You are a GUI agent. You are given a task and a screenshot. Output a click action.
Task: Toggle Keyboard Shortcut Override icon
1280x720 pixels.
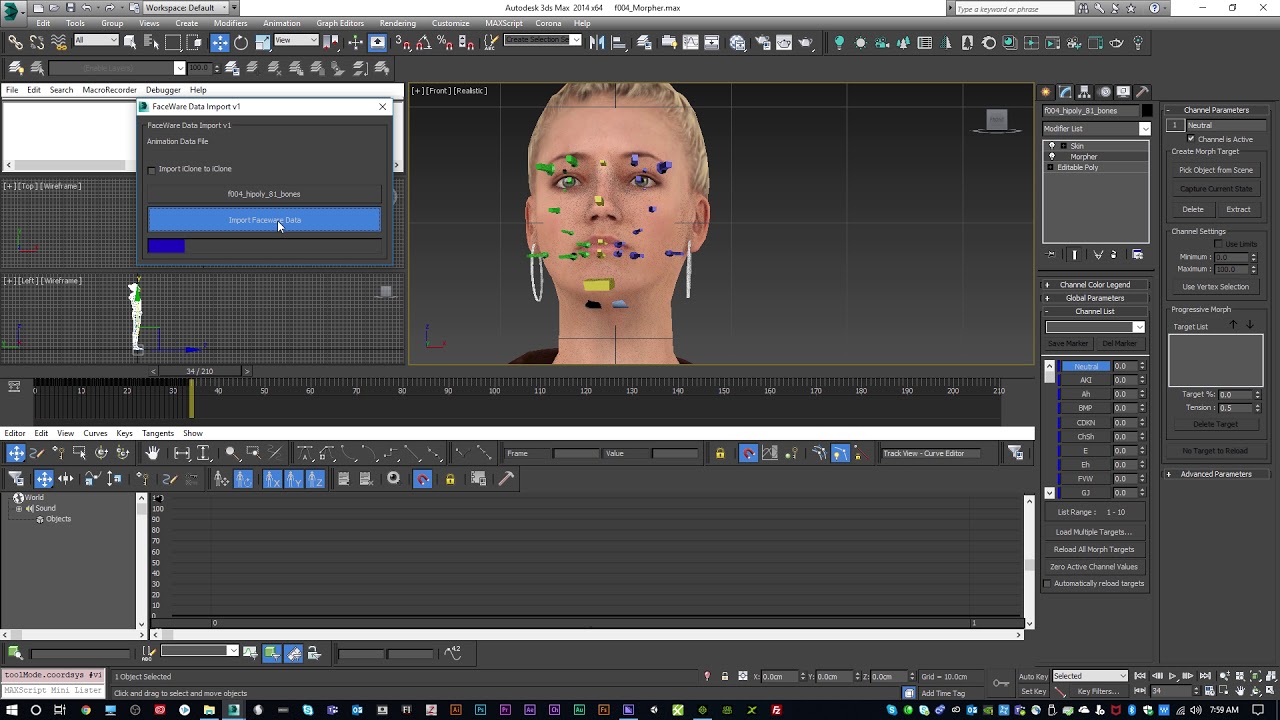click(377, 42)
